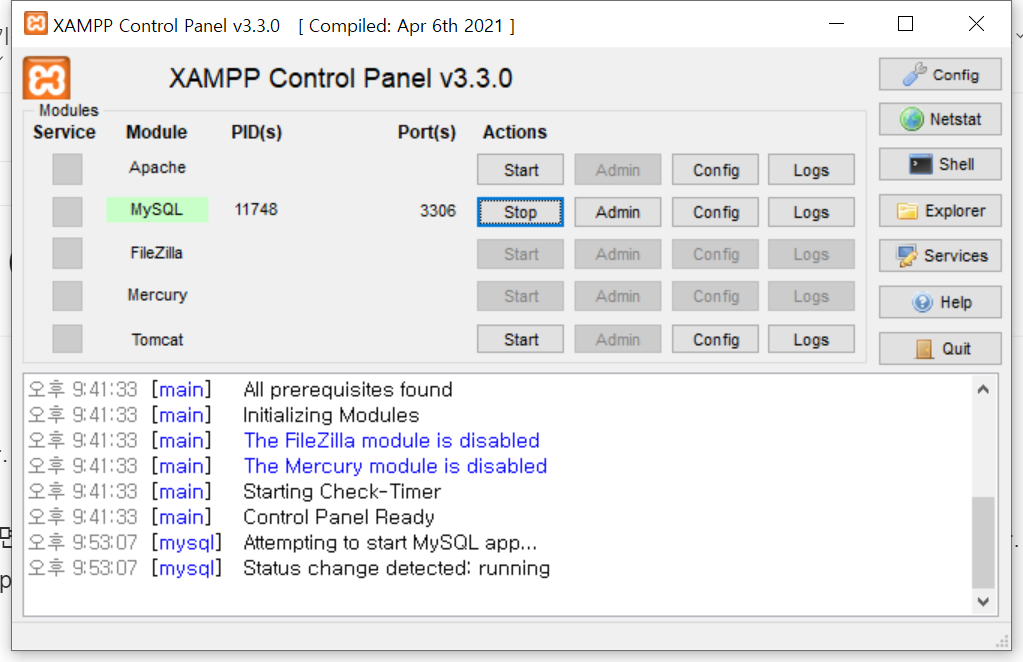
Task: Open the Config button with wrench icon
Action: [939, 74]
